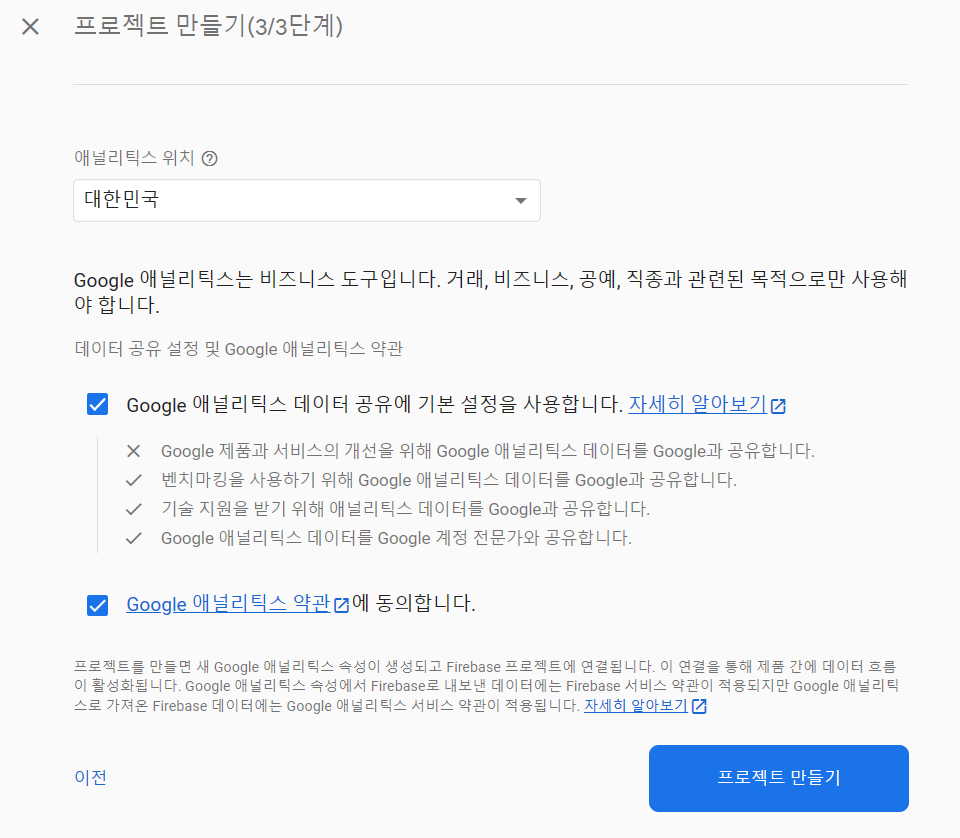Viewport: 960px width, 838px height.
Task: Click the blue 프로젝트 만들기 button
Action: 779,778
